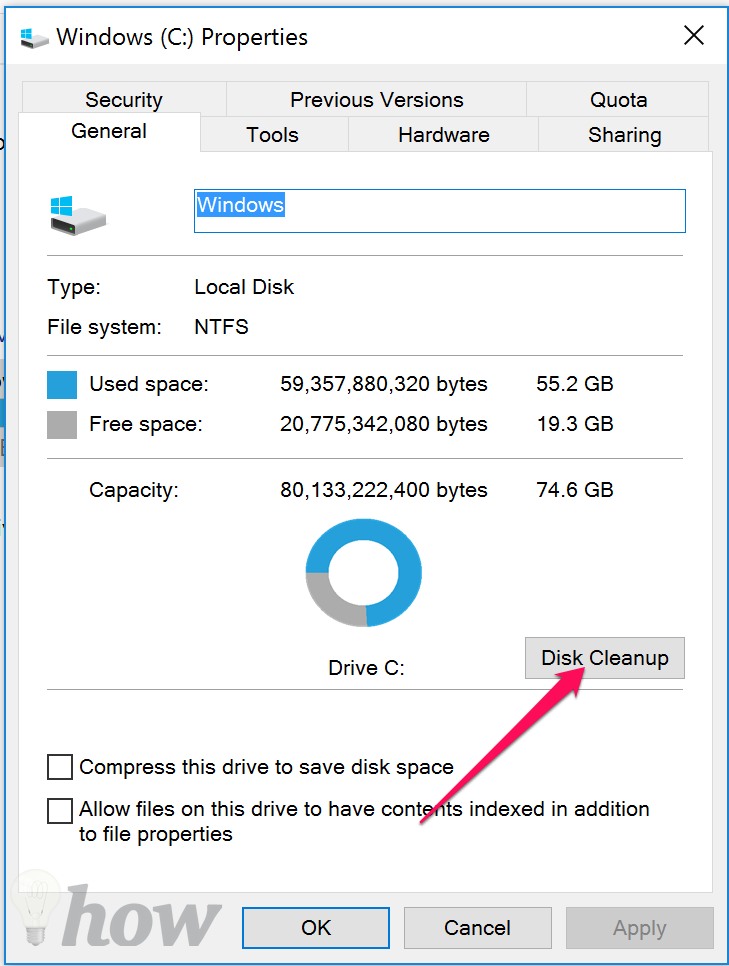Click the gray Free space color square

point(62,424)
